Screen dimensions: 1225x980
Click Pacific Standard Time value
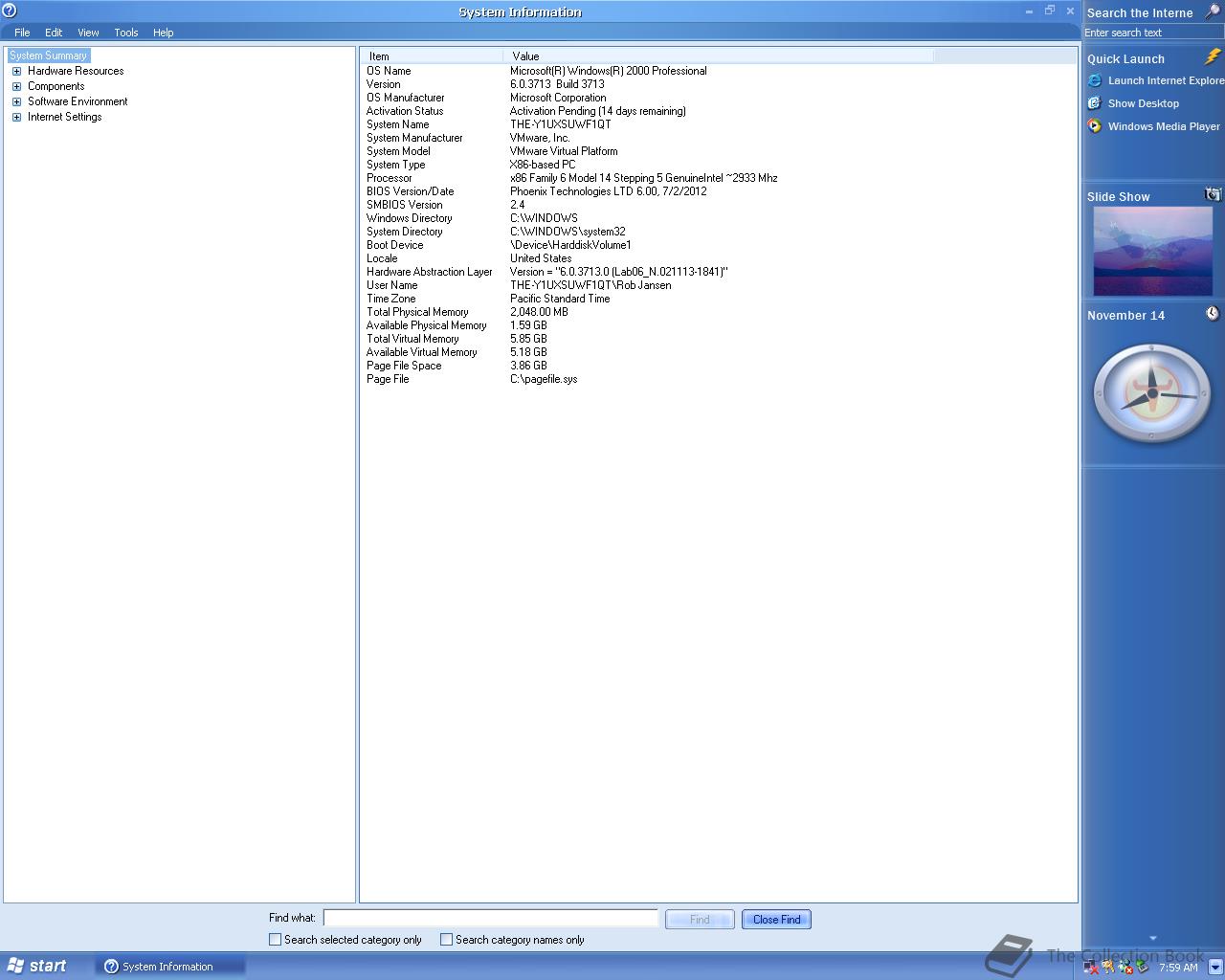[x=560, y=299]
